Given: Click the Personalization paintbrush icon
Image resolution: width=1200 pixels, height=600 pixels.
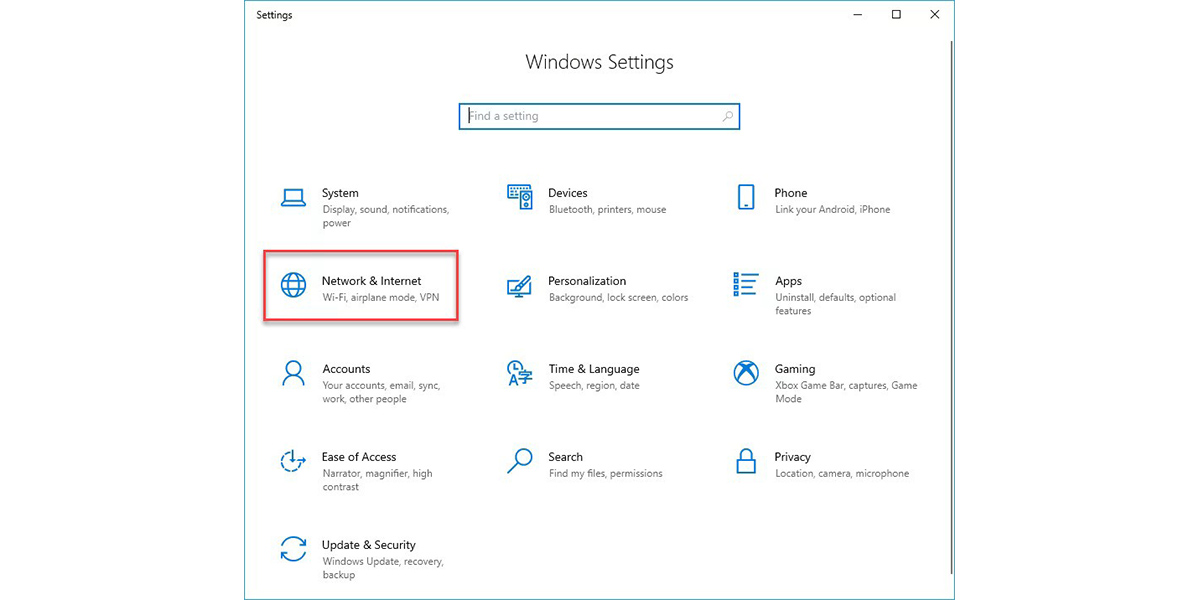Looking at the screenshot, I should click(519, 287).
